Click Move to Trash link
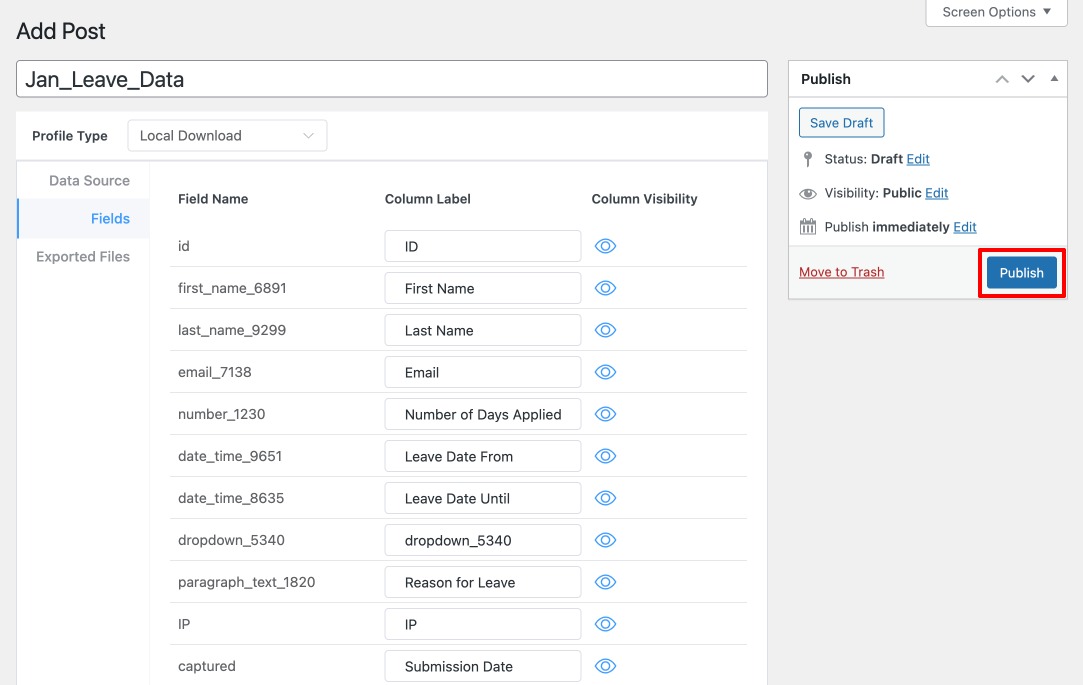The width and height of the screenshot is (1083, 685). point(841,272)
